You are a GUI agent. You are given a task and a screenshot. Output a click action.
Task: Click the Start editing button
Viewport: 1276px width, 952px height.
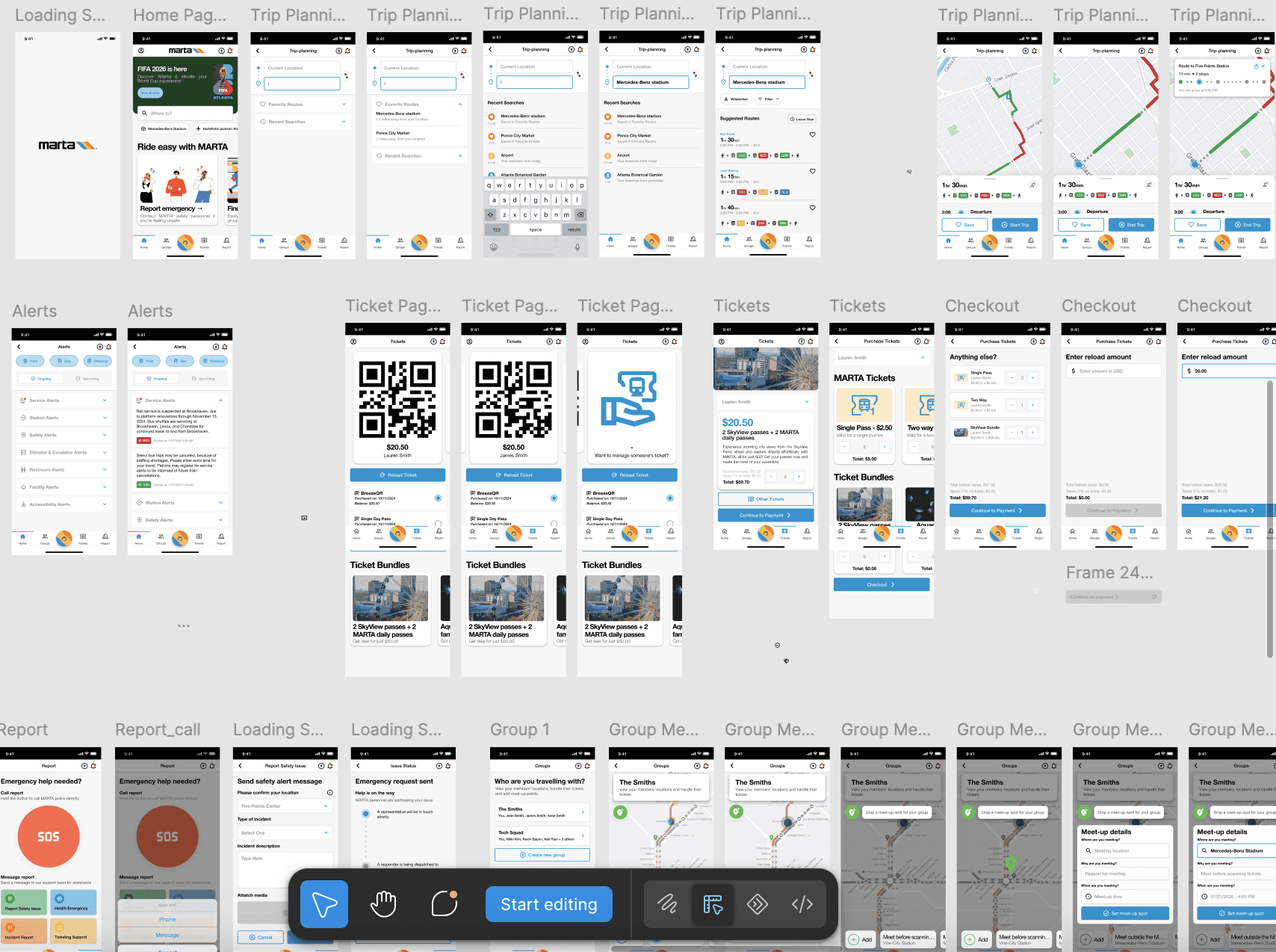tap(549, 904)
